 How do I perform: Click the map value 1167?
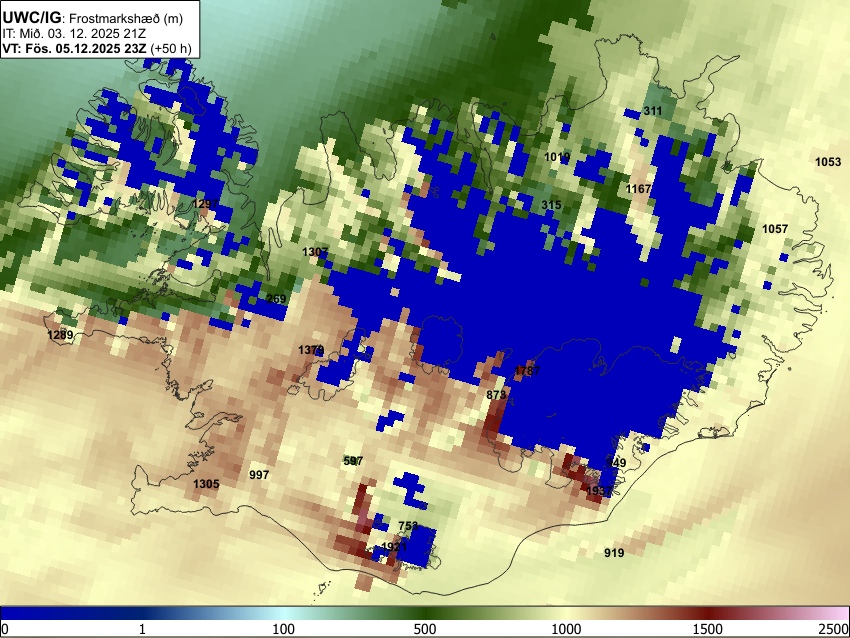[639, 189]
